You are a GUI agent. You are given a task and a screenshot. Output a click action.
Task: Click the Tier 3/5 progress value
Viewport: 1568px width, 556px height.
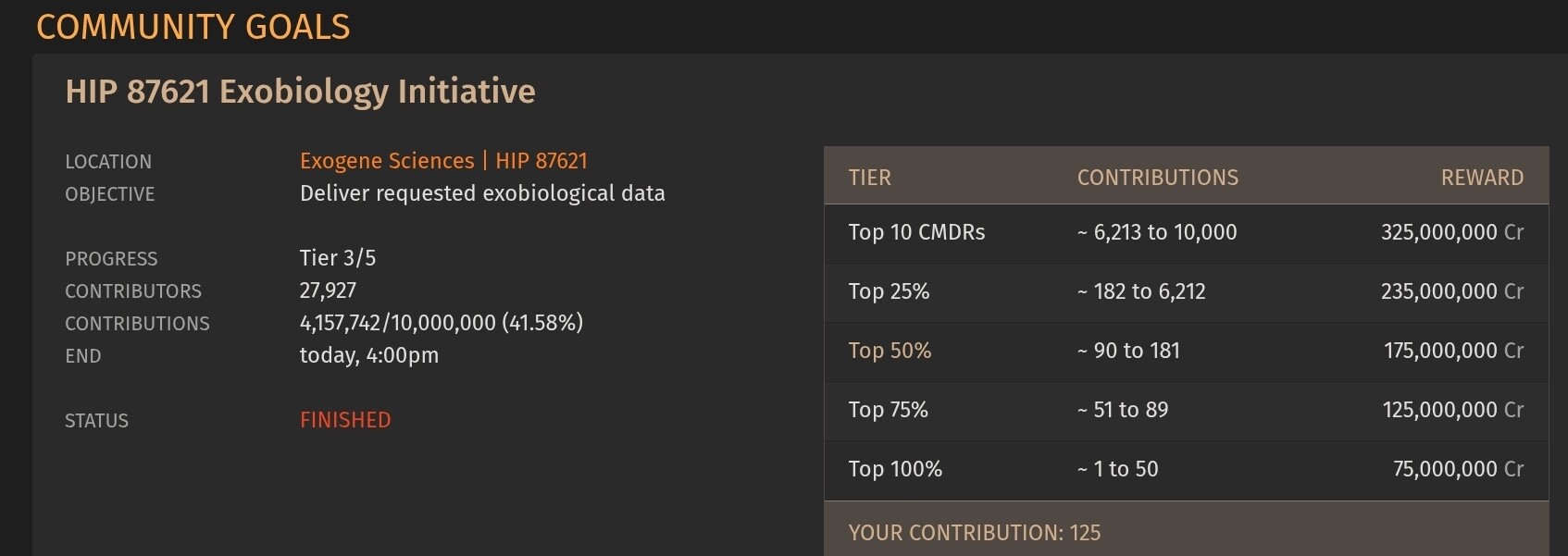(x=338, y=258)
